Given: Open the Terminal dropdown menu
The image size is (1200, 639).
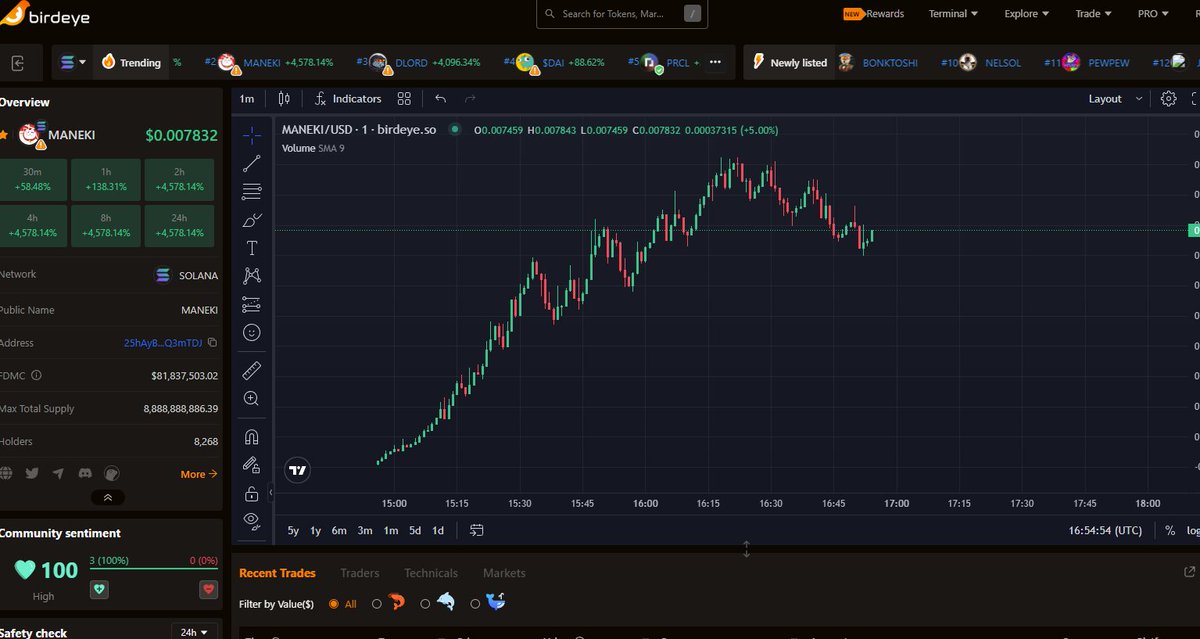Looking at the screenshot, I should click(x=953, y=14).
